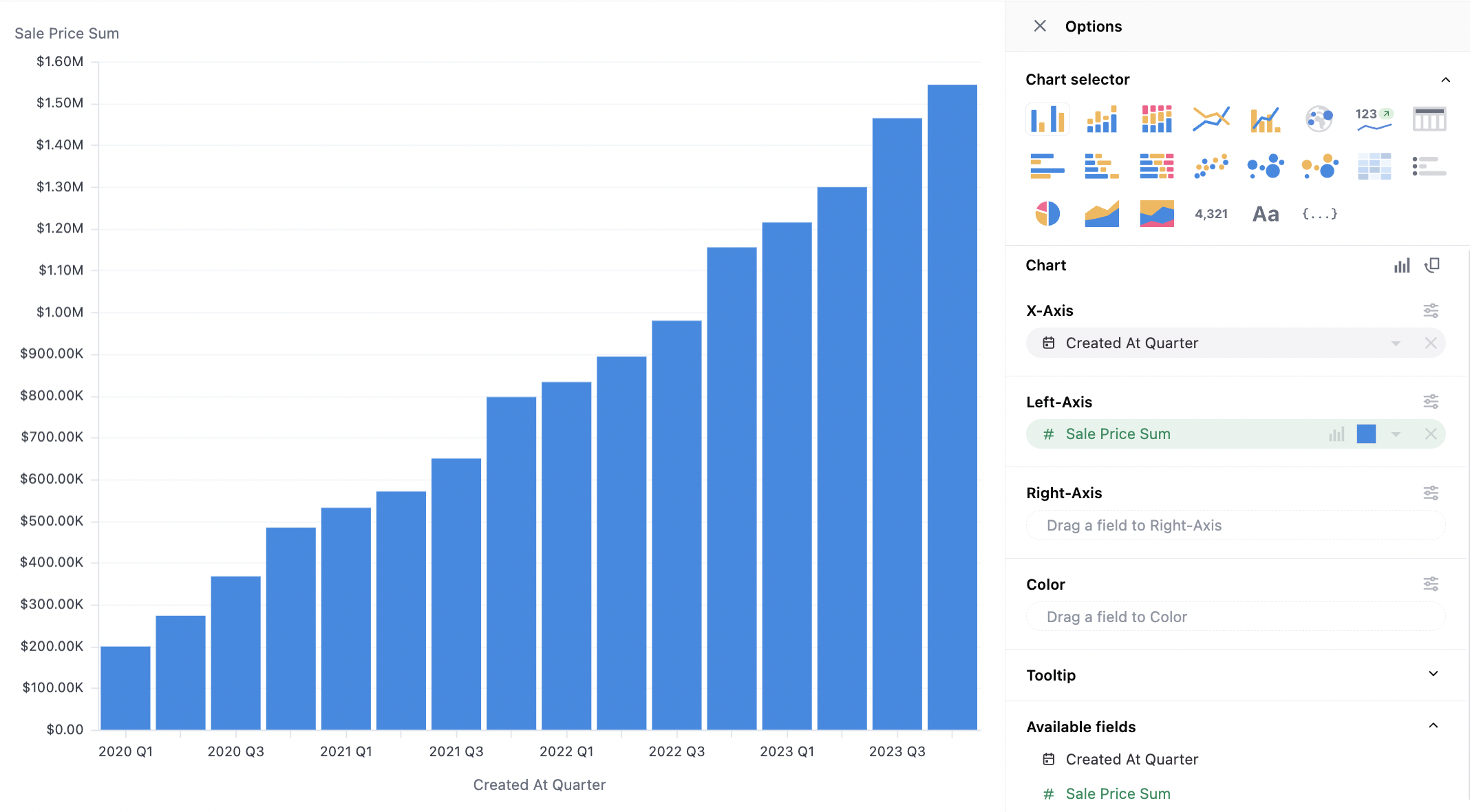Choose the single value 4,321 chart
Viewport: 1470px width, 812px height.
pos(1211,214)
